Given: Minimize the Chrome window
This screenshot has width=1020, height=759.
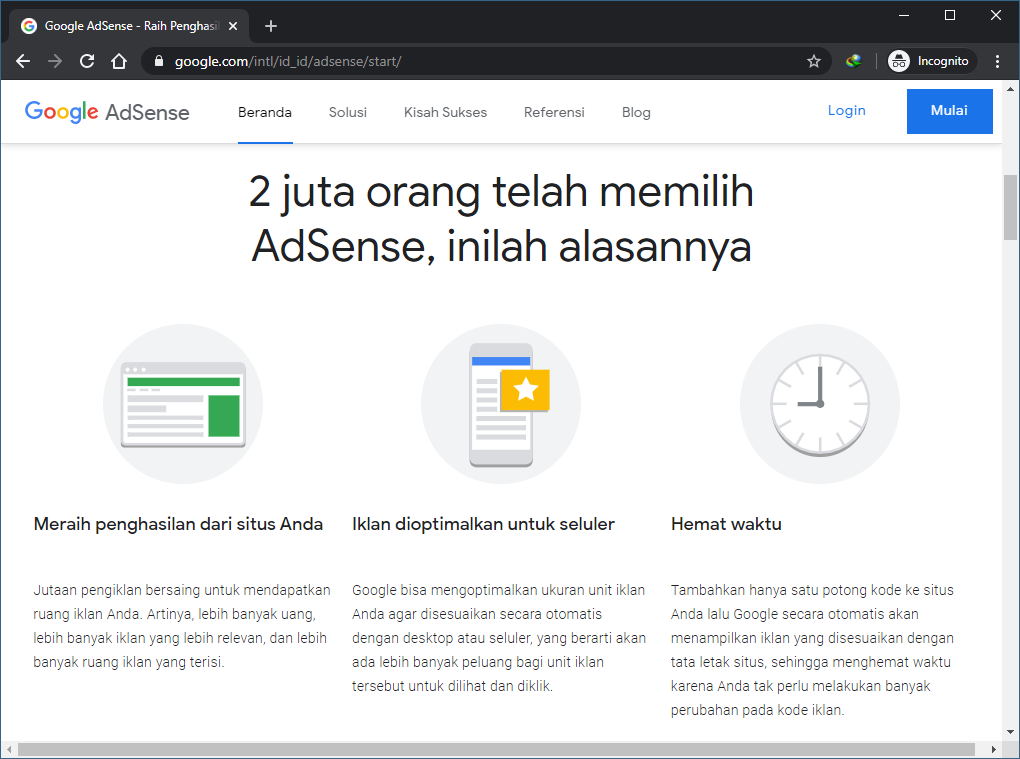Looking at the screenshot, I should [904, 15].
